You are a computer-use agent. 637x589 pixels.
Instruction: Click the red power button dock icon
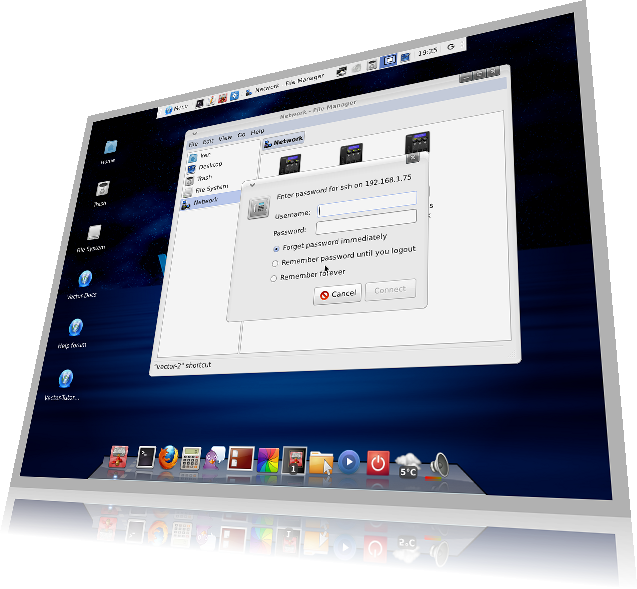pos(377,463)
